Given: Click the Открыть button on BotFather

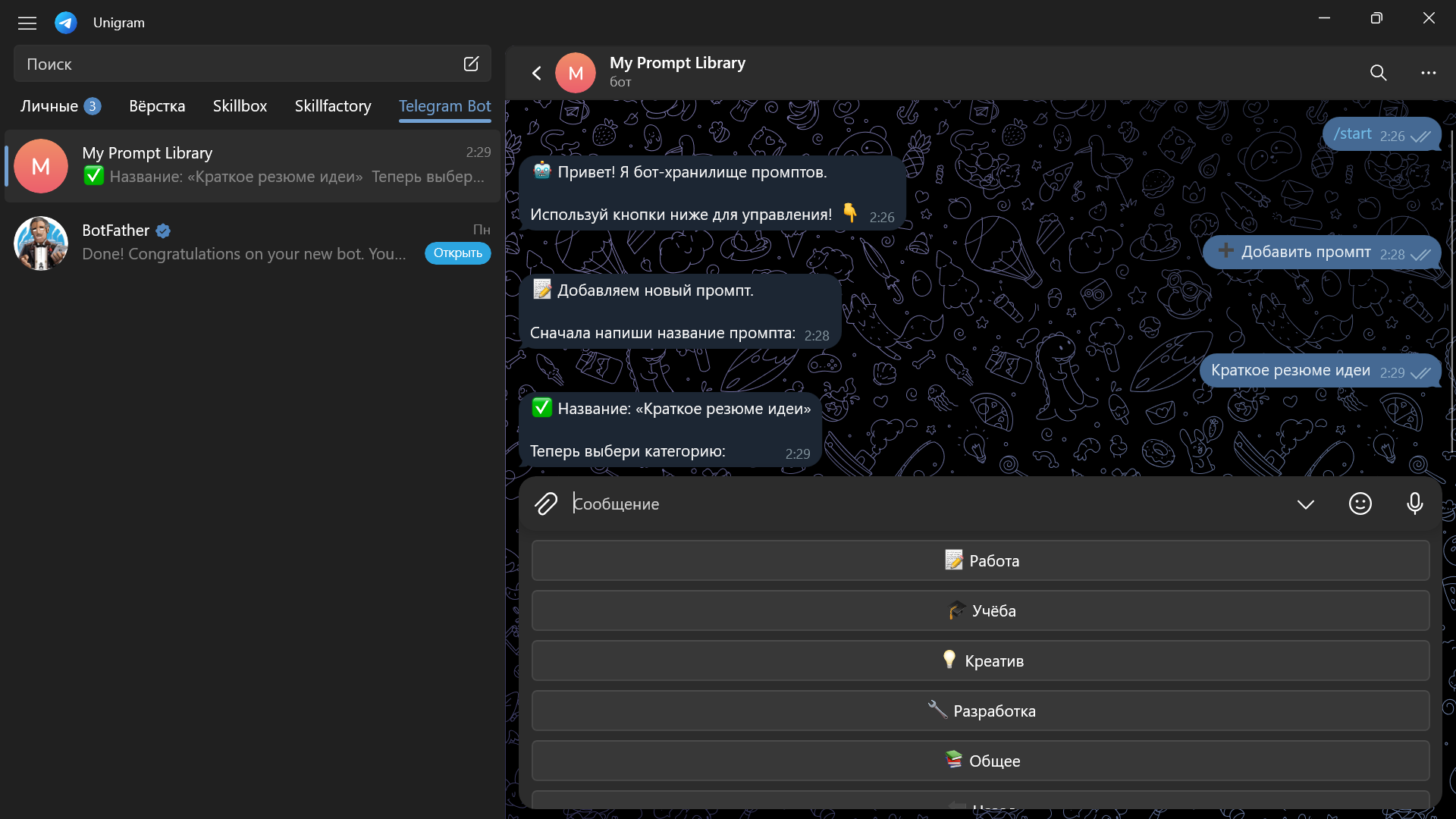Looking at the screenshot, I should click(457, 253).
